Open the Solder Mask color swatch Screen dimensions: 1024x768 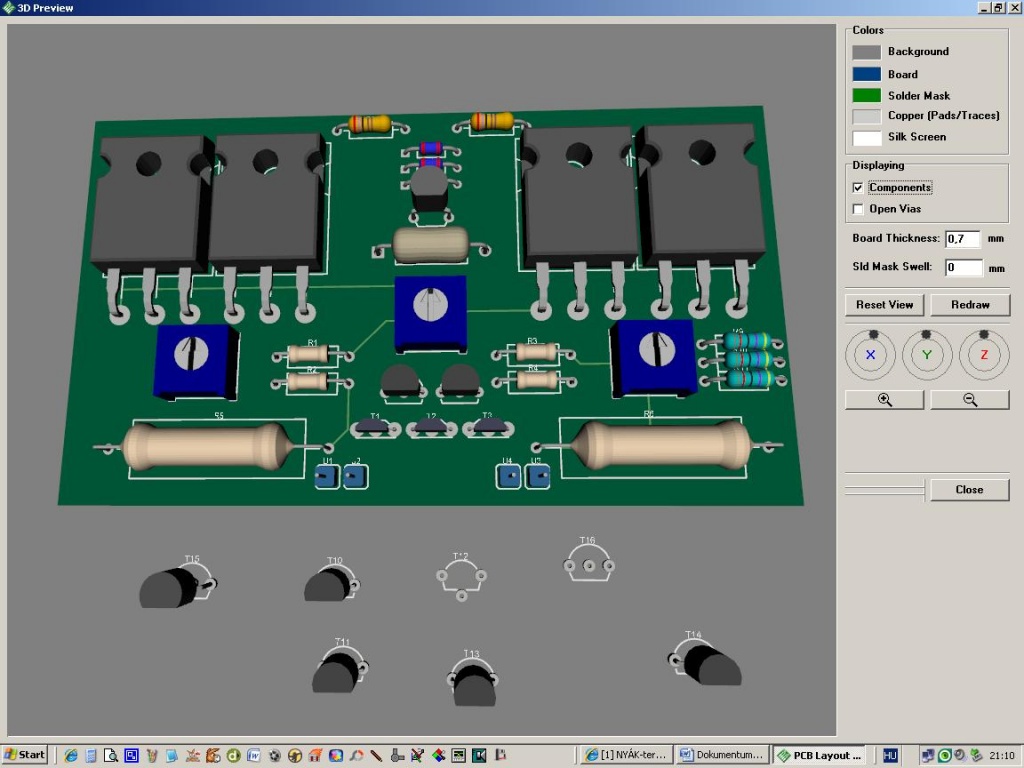coord(867,95)
